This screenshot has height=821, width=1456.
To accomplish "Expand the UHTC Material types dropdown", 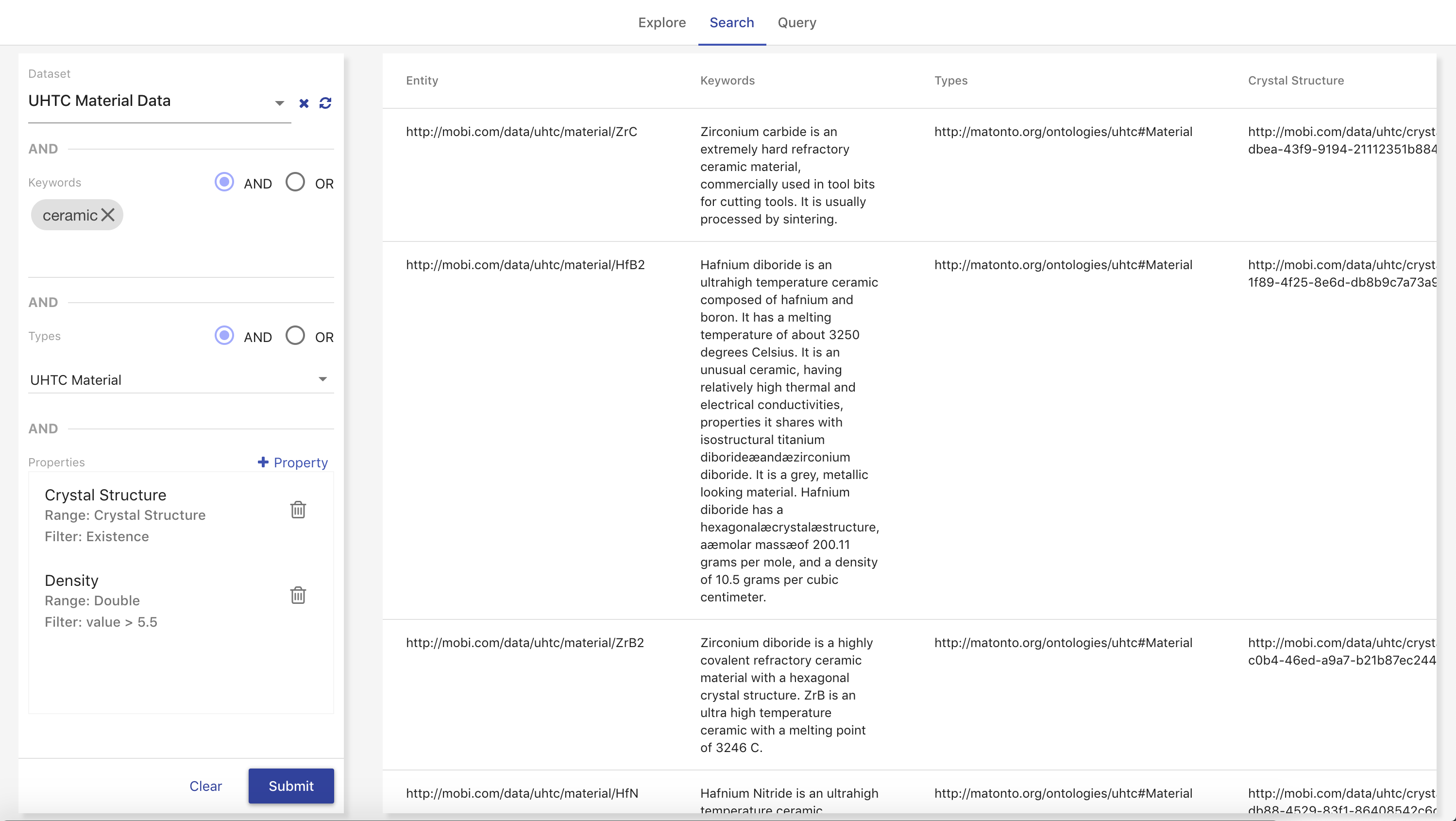I will [x=180, y=379].
